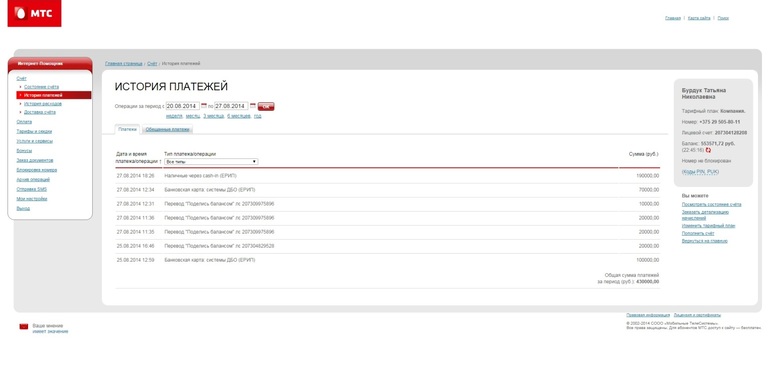Screen dimensions: 770x382
Task: Open История расходов in sidebar
Action: (43, 104)
